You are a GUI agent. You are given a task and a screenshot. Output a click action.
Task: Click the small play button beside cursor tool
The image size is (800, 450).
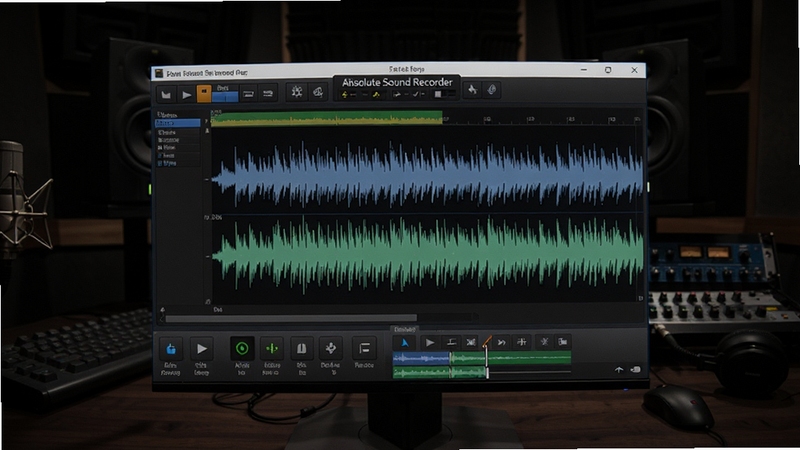tap(430, 342)
